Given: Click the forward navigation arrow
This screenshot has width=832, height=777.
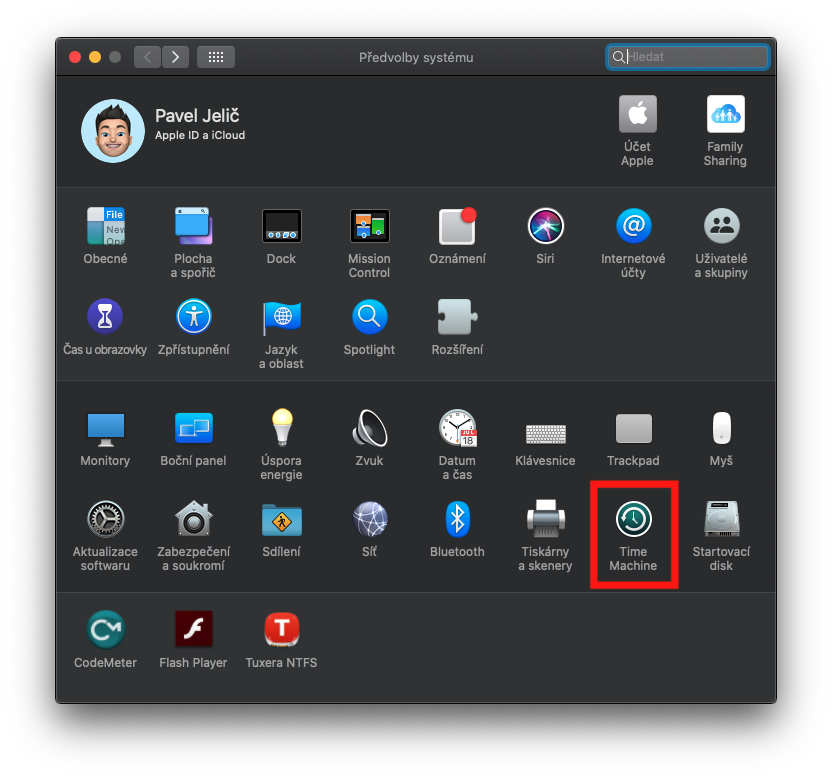Looking at the screenshot, I should (175, 57).
